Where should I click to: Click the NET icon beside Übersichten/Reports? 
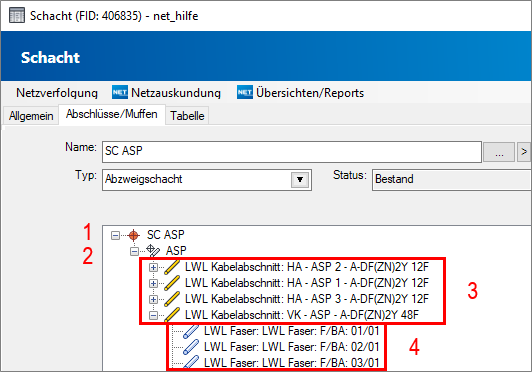click(245, 92)
